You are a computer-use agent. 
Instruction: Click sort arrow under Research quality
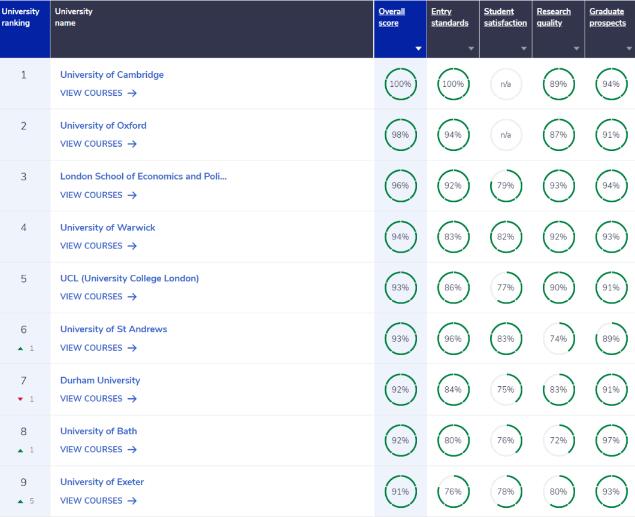coord(576,49)
